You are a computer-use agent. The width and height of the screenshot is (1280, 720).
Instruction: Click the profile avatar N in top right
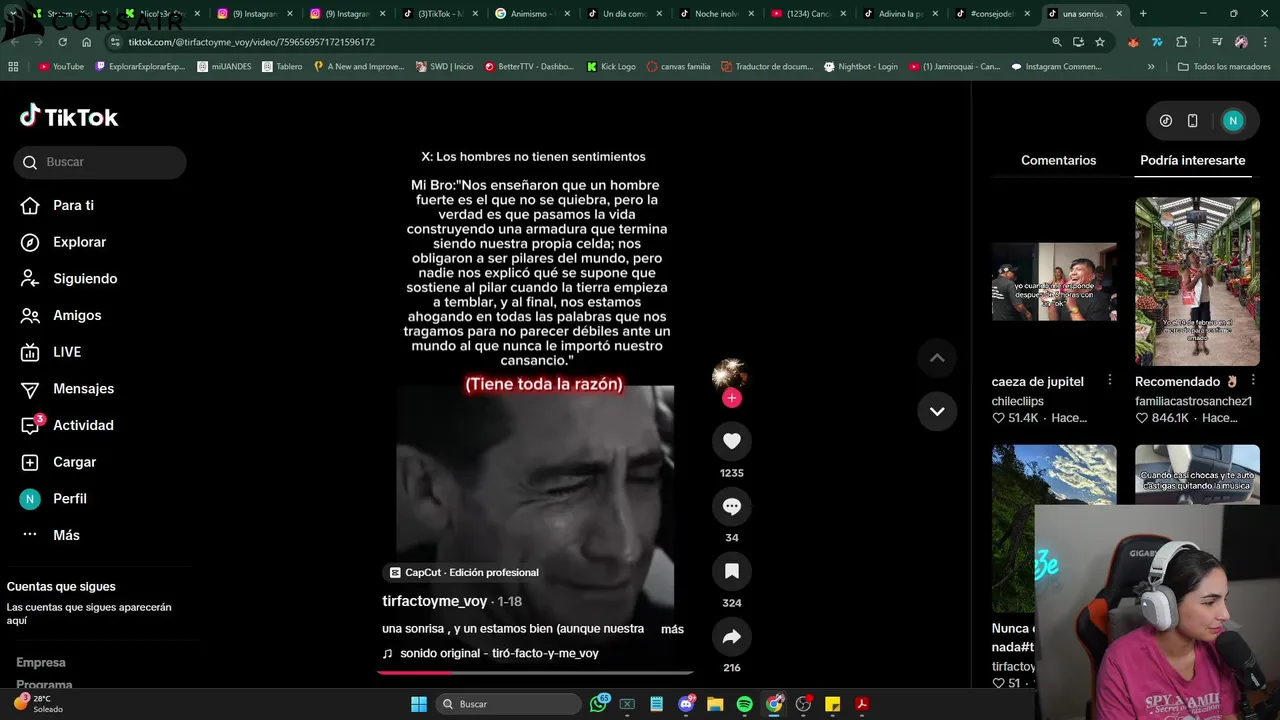point(1232,121)
